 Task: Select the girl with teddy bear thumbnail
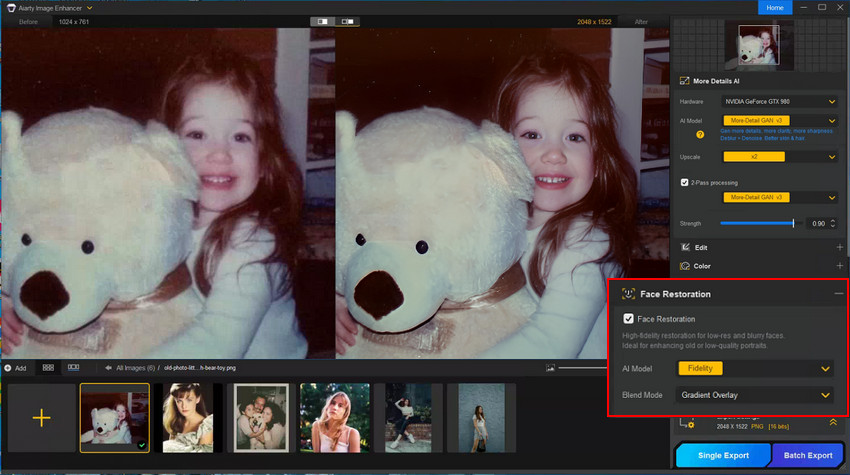click(114, 418)
